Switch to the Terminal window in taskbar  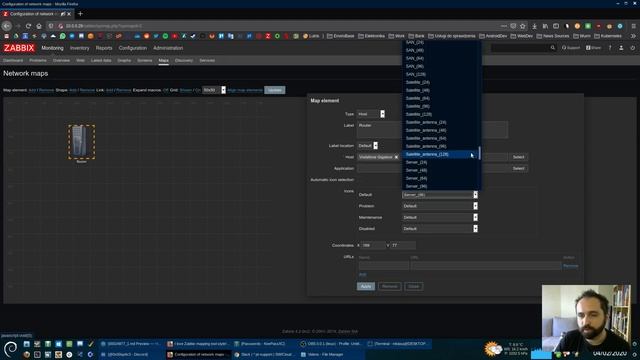tap(398, 344)
